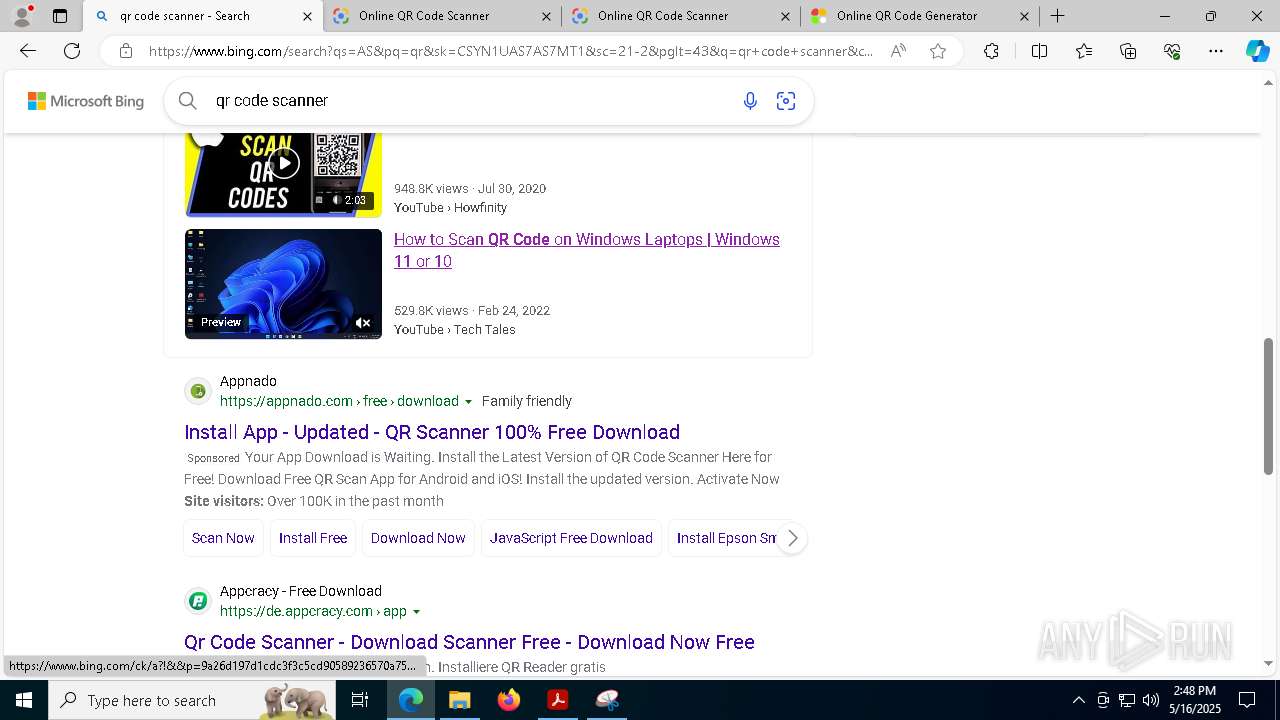Screen dimensions: 1280x720
Task: Click JavaScript Free Download button
Action: [x=571, y=538]
